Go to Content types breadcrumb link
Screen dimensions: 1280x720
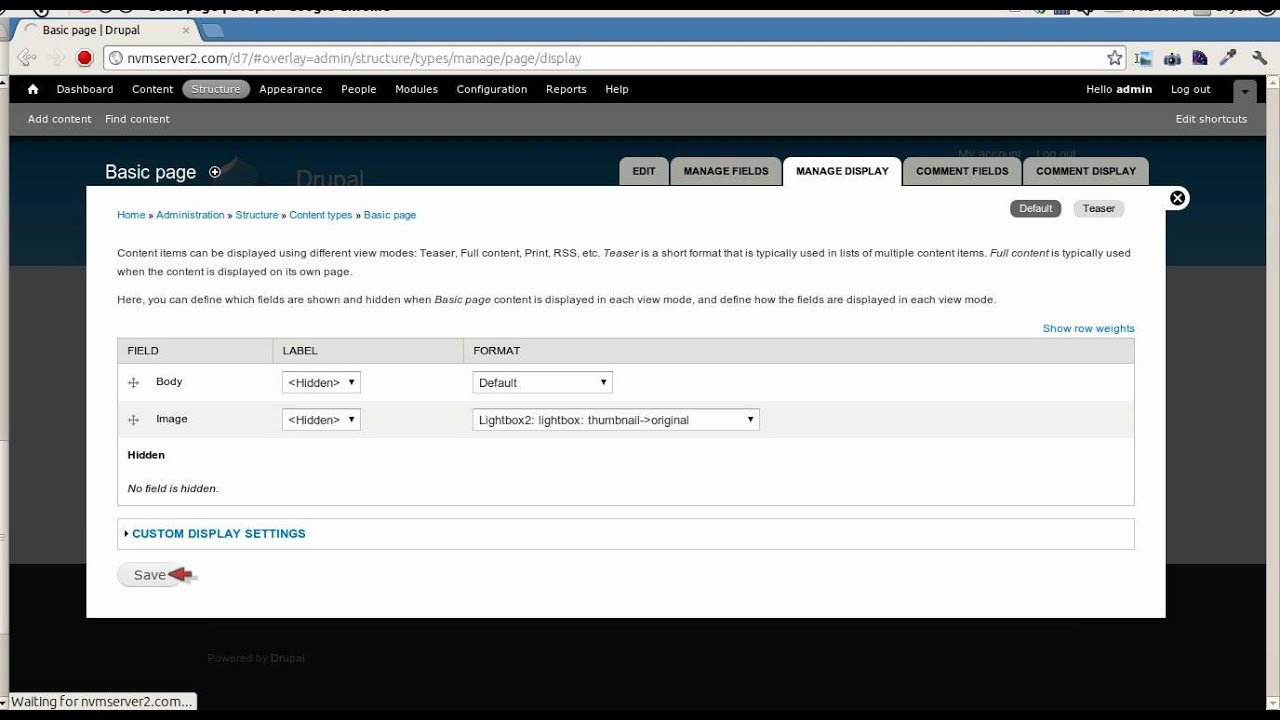tap(321, 215)
